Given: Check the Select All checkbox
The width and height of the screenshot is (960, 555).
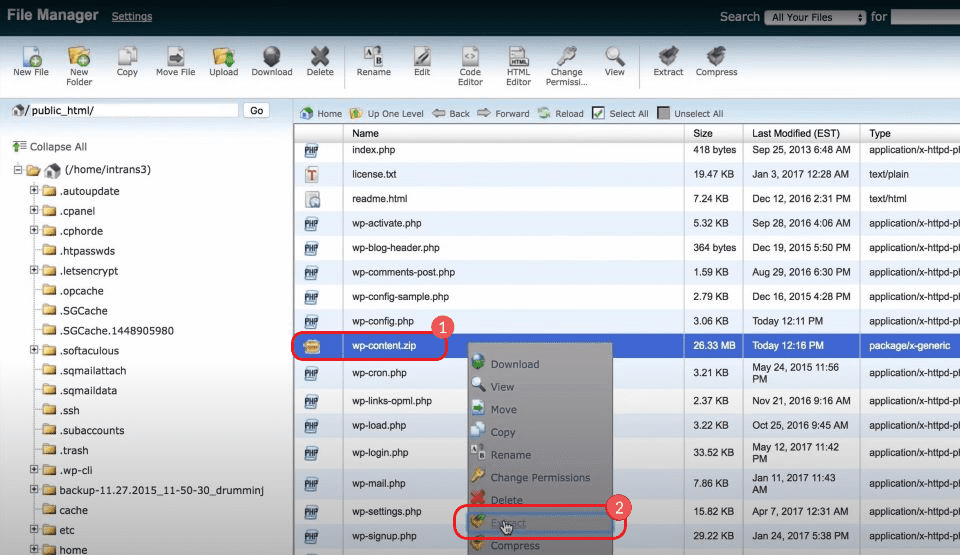Looking at the screenshot, I should pos(598,113).
